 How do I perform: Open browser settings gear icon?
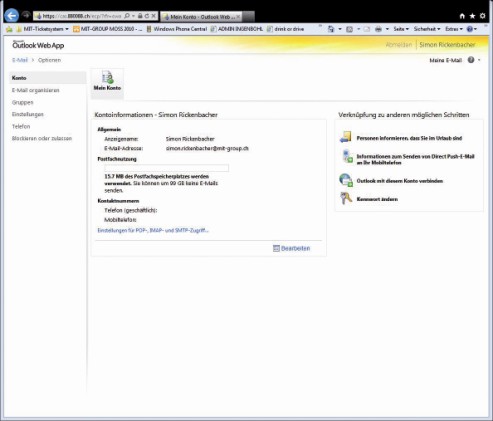[482, 16]
